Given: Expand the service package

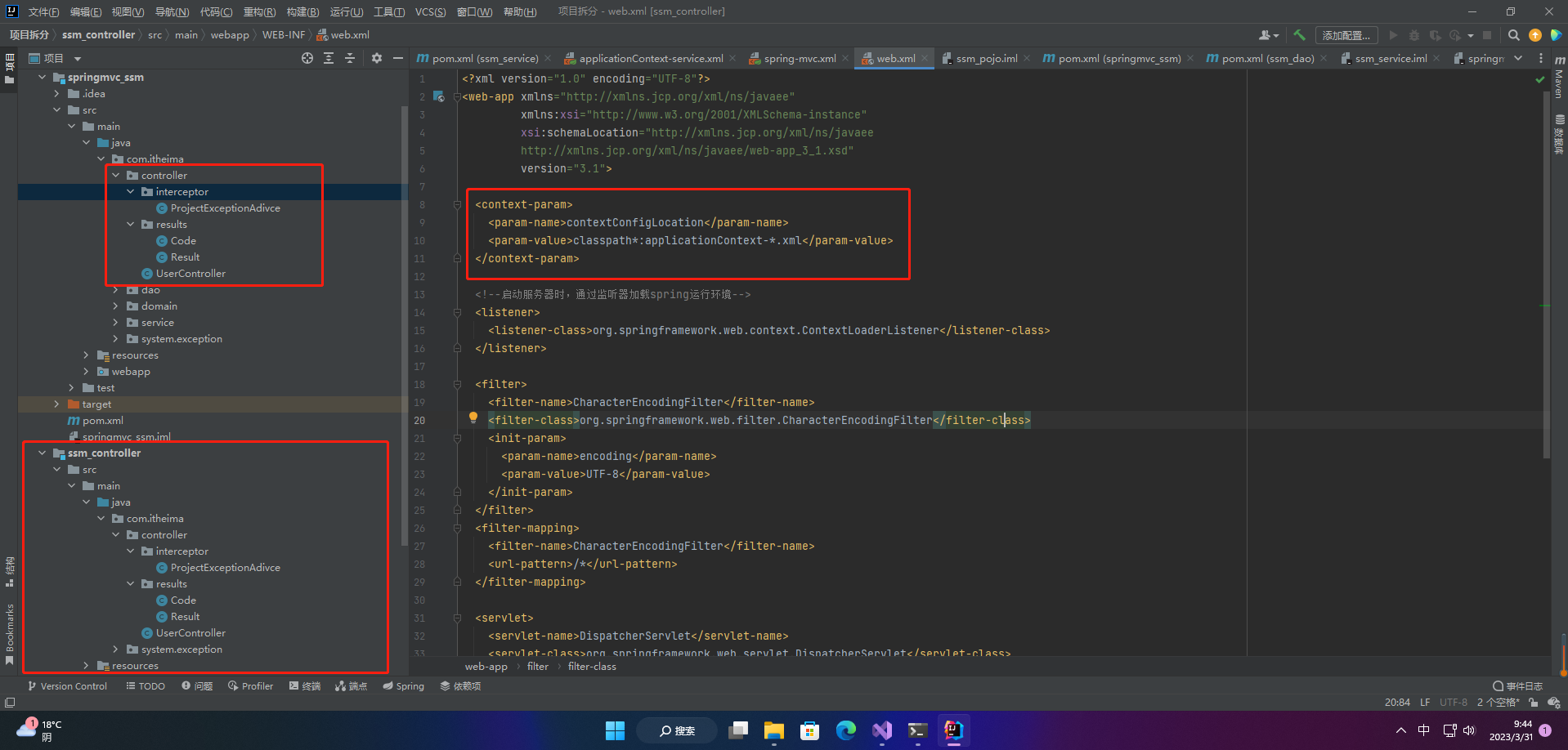Looking at the screenshot, I should tap(115, 323).
